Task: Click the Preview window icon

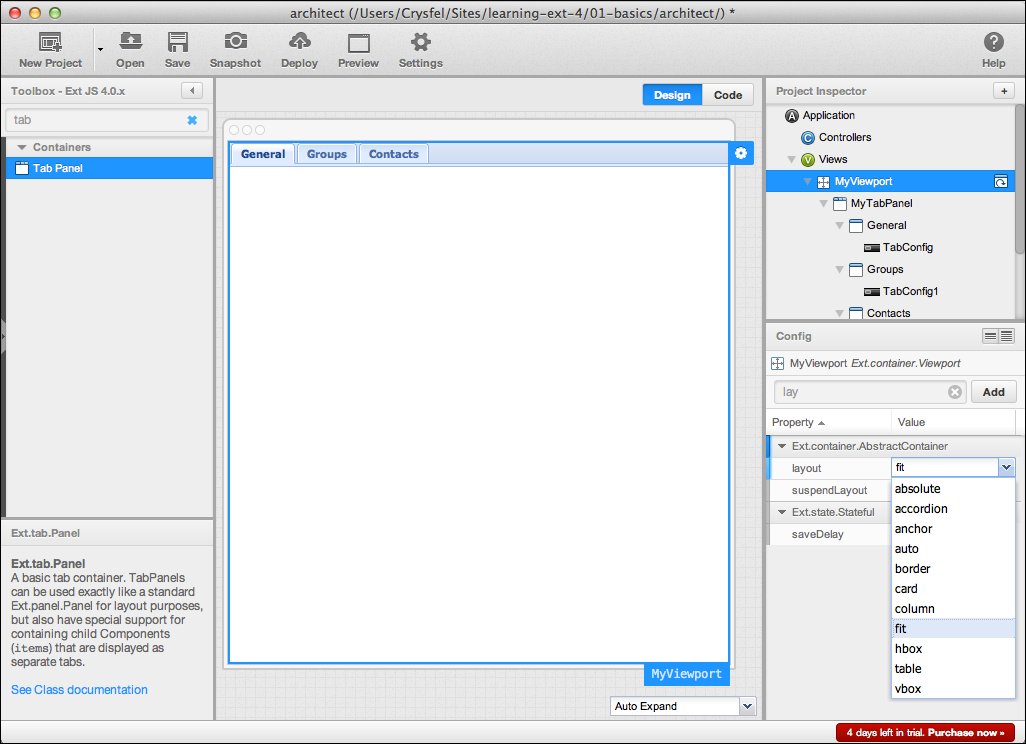Action: [x=359, y=43]
